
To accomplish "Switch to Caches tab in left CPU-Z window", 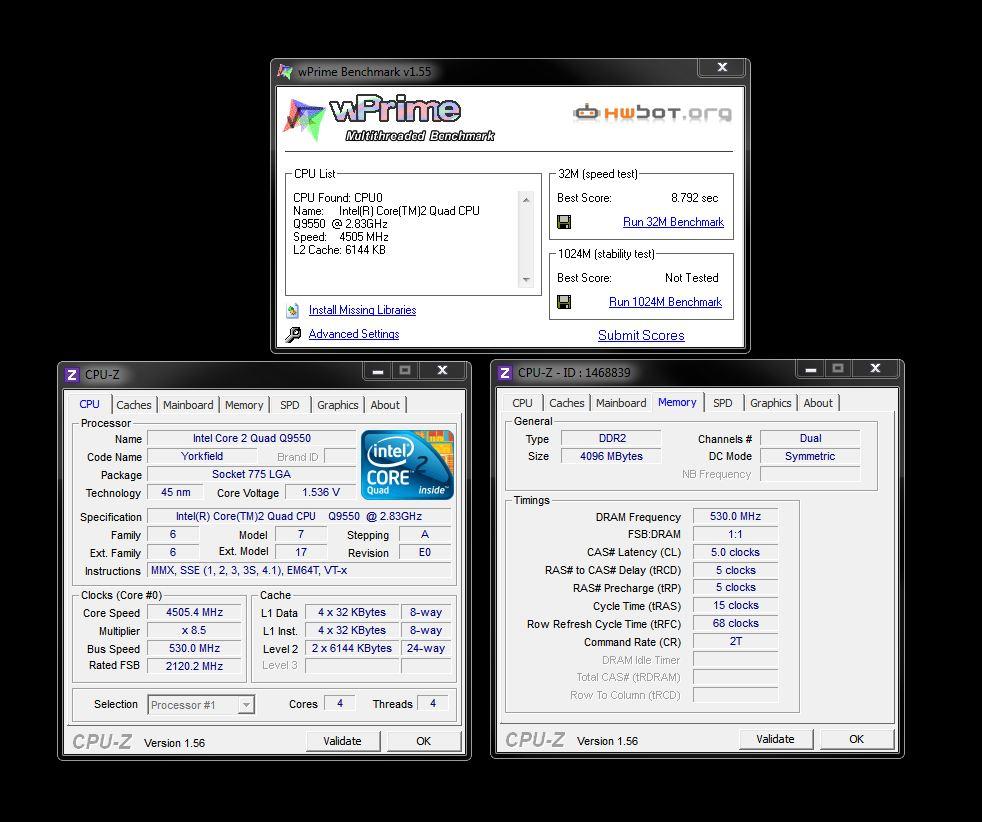I will [x=134, y=405].
